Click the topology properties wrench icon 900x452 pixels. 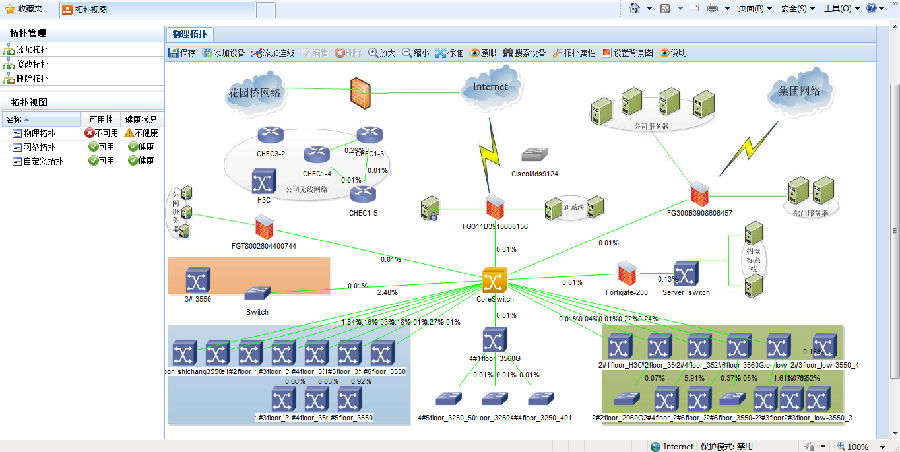[557, 53]
